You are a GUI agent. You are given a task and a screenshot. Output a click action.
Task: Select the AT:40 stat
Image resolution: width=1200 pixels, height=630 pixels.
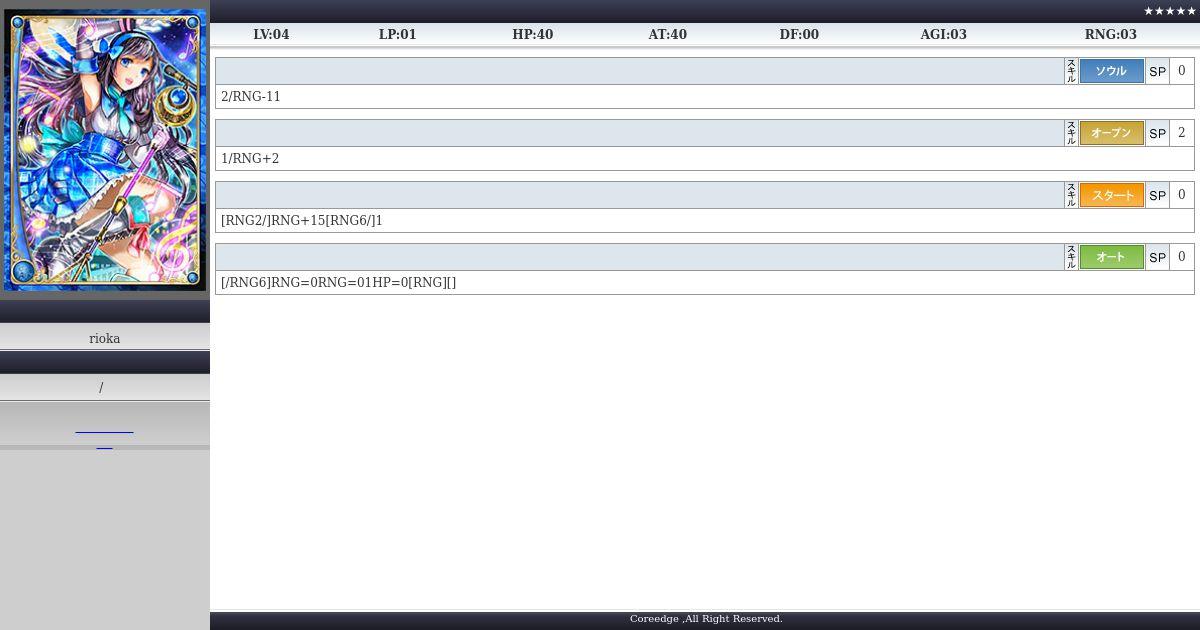(x=667, y=34)
